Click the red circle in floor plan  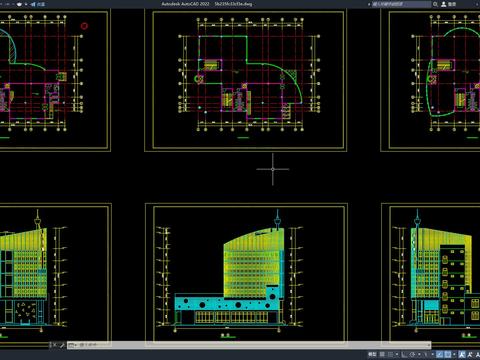point(84,26)
